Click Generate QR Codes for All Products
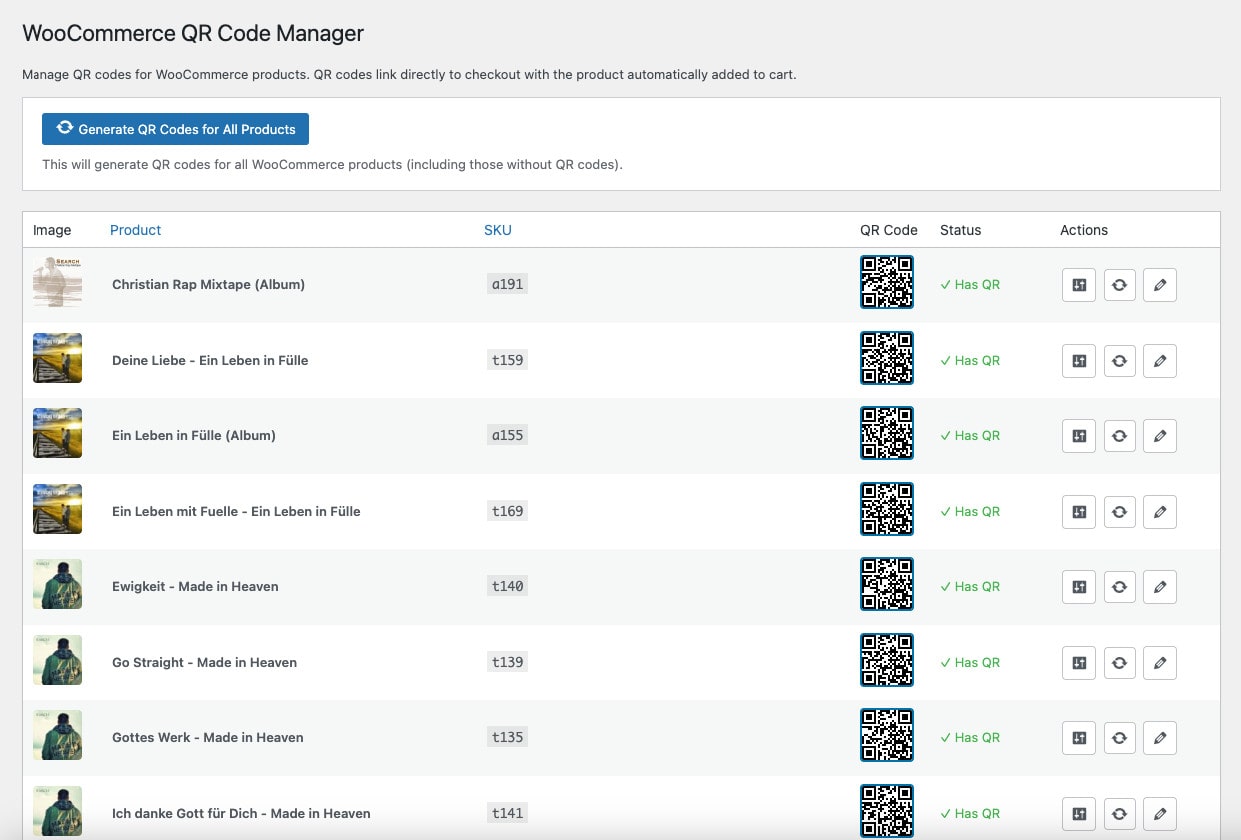The width and height of the screenshot is (1241, 840). [175, 129]
